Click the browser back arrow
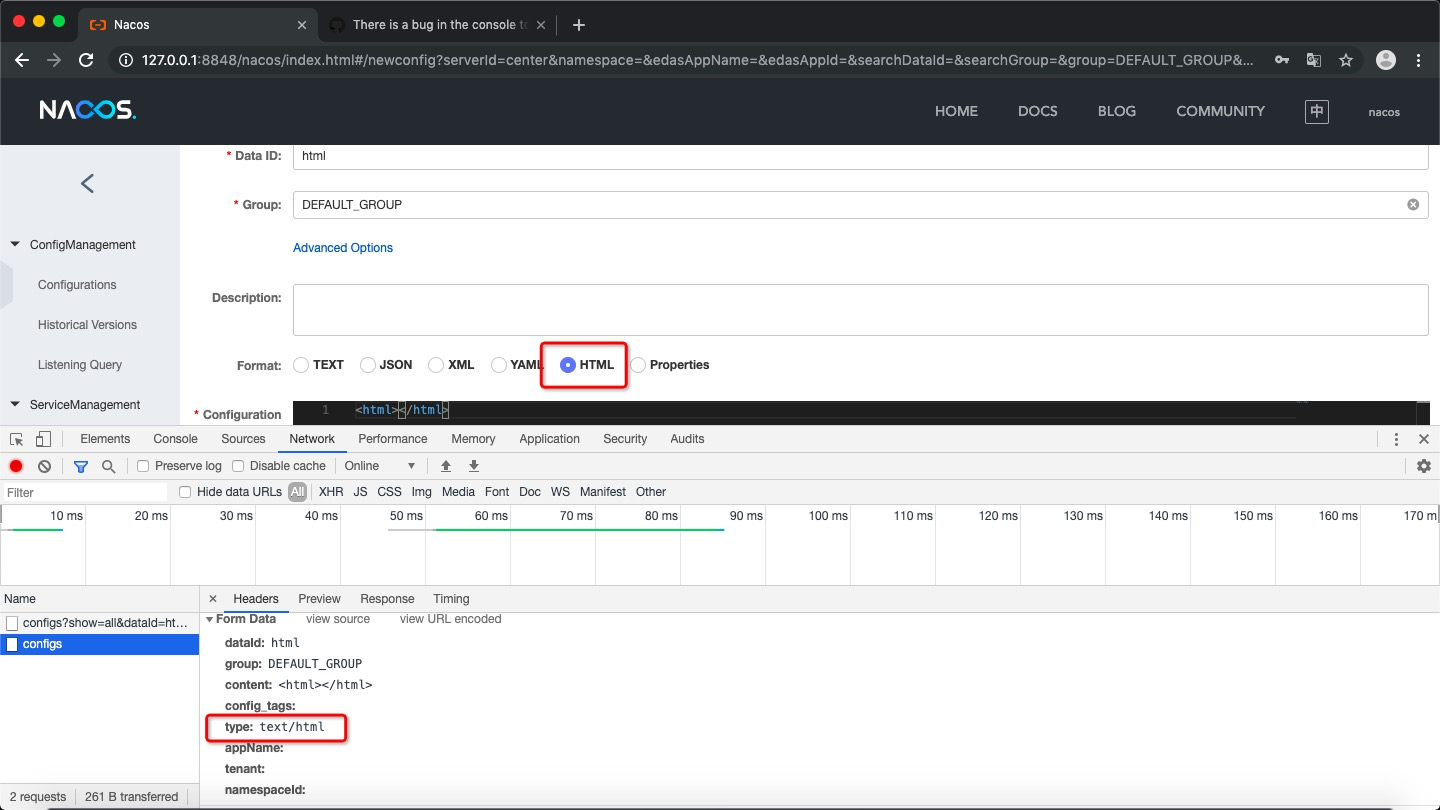The height and width of the screenshot is (810, 1440). (x=22, y=60)
